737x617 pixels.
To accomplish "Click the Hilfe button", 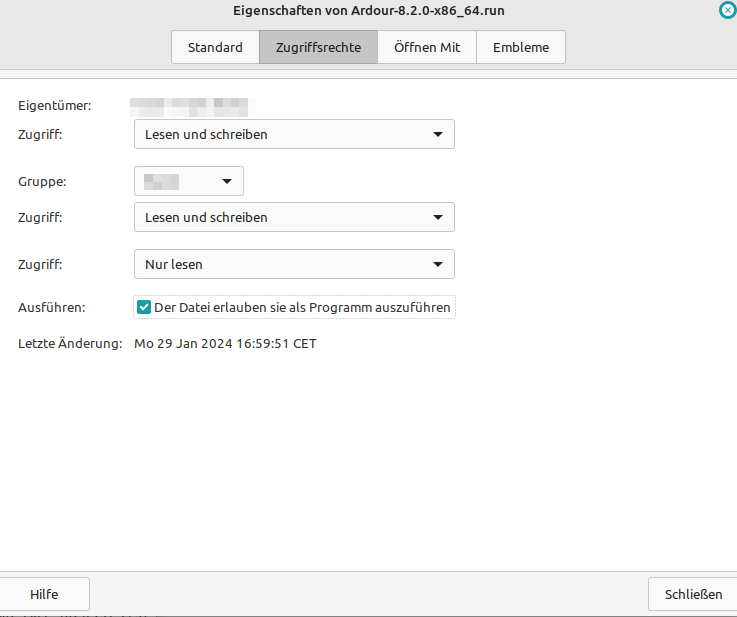I will [44, 594].
